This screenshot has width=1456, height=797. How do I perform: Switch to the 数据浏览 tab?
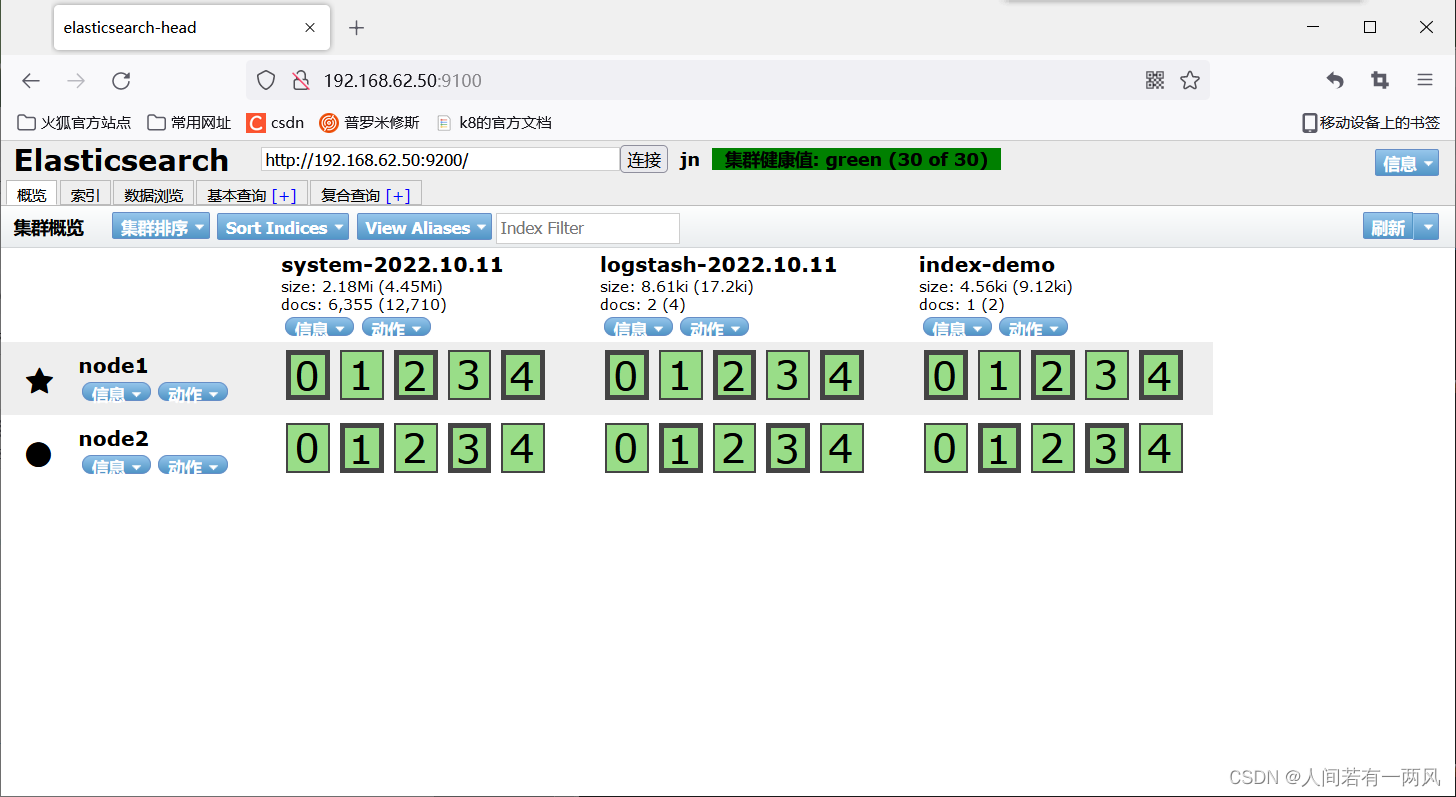pos(153,194)
